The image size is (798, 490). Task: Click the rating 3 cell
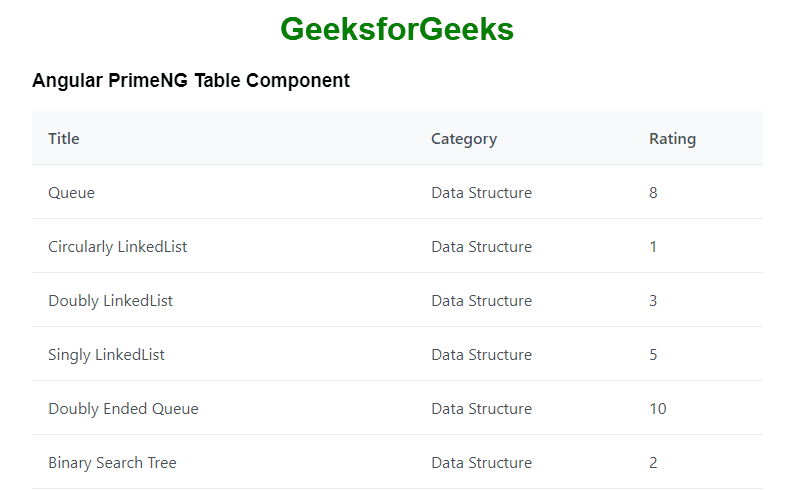coord(653,301)
